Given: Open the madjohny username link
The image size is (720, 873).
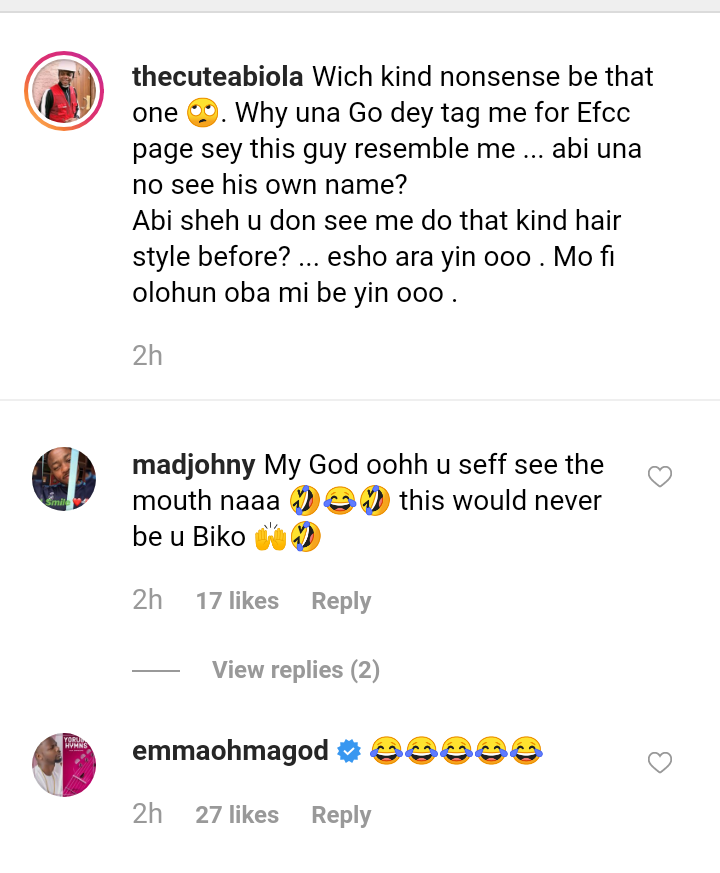Looking at the screenshot, I should 194,465.
